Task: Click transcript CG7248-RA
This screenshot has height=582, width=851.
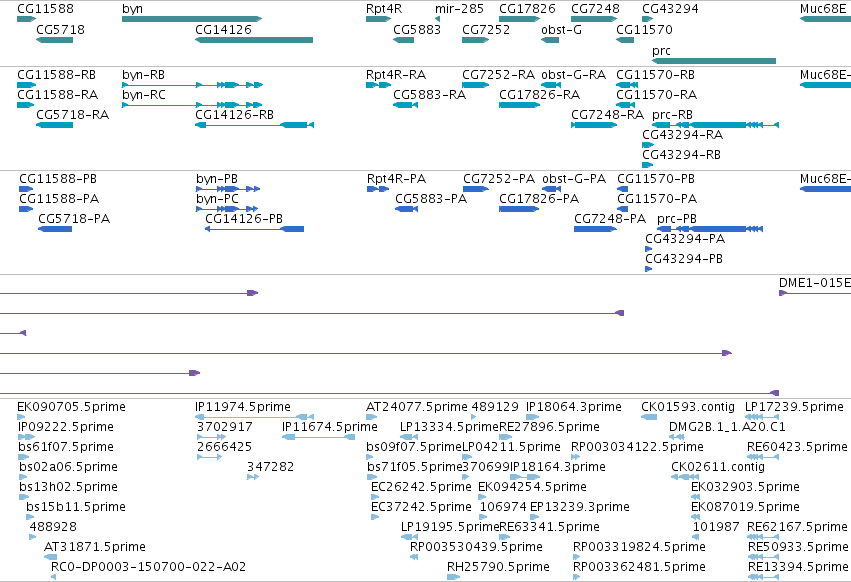Action: pos(594,125)
